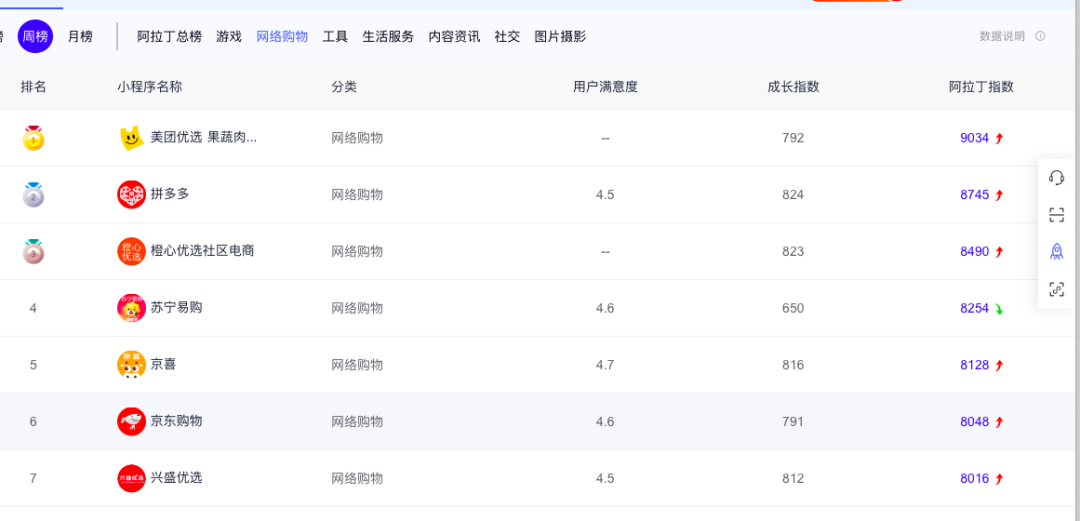Viewport: 1080px width, 521px height.
Task: Click the 排名 column header
Action: 33,87
